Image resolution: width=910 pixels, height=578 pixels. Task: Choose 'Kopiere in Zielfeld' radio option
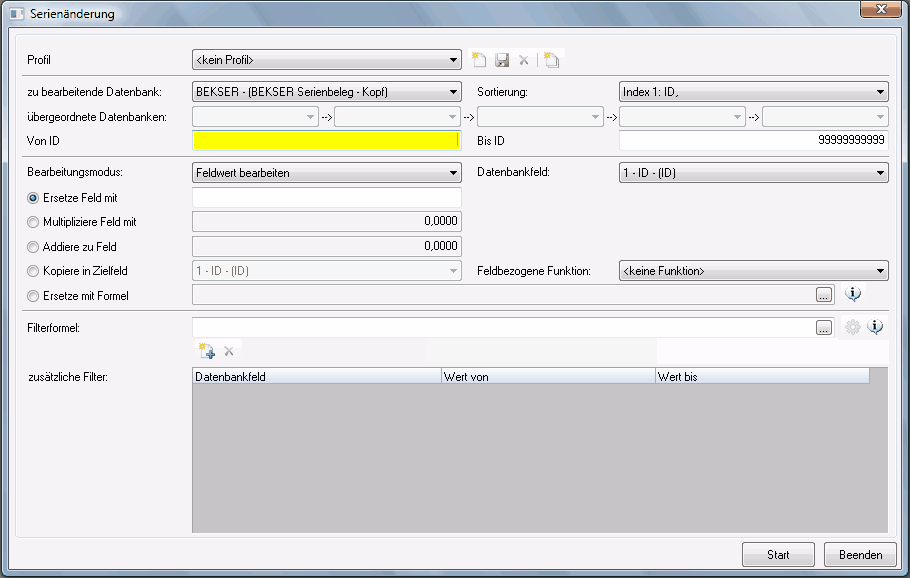coord(34,271)
